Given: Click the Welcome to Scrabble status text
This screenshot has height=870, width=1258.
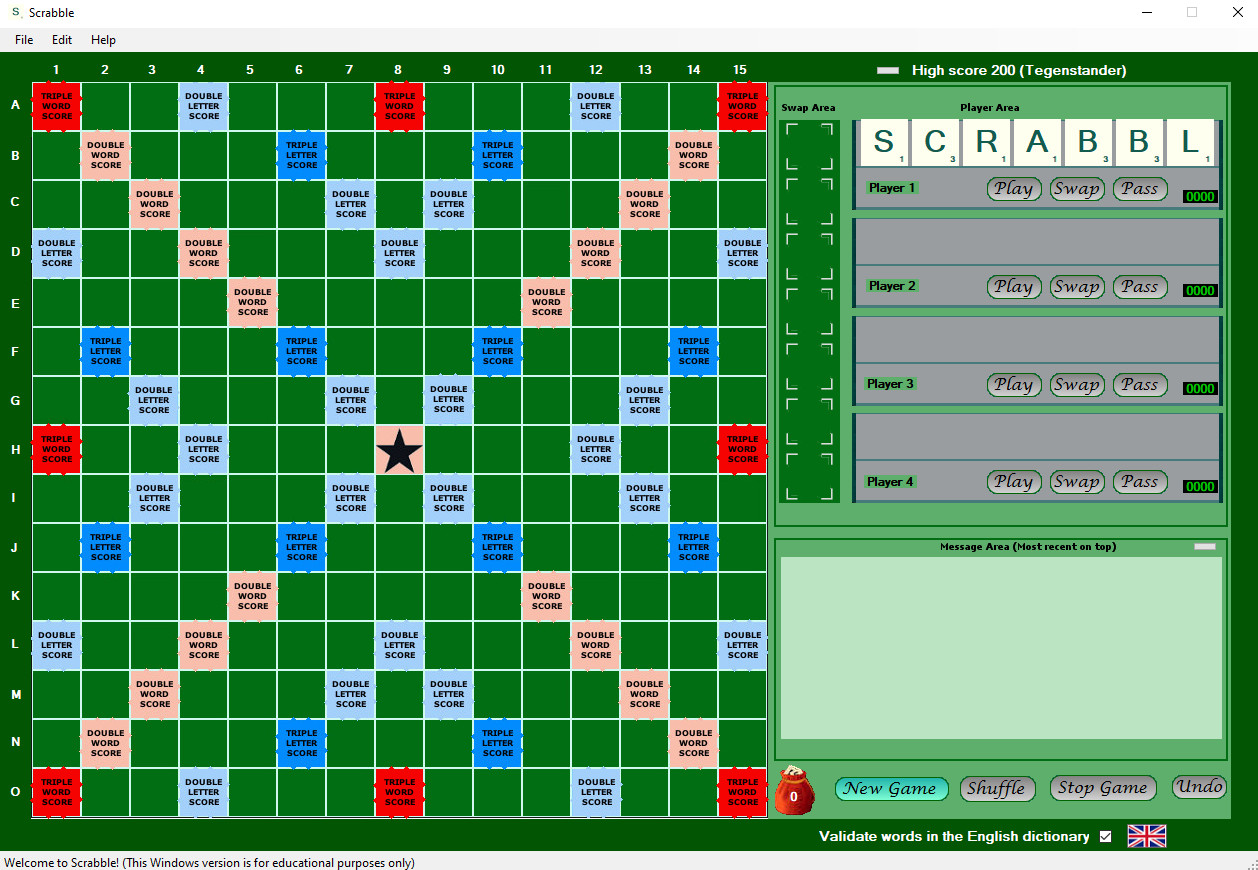Looking at the screenshot, I should [209, 862].
